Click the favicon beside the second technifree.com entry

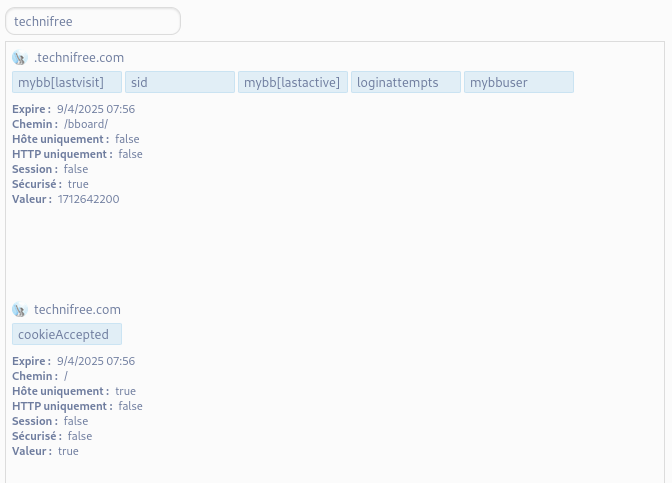pos(19,310)
